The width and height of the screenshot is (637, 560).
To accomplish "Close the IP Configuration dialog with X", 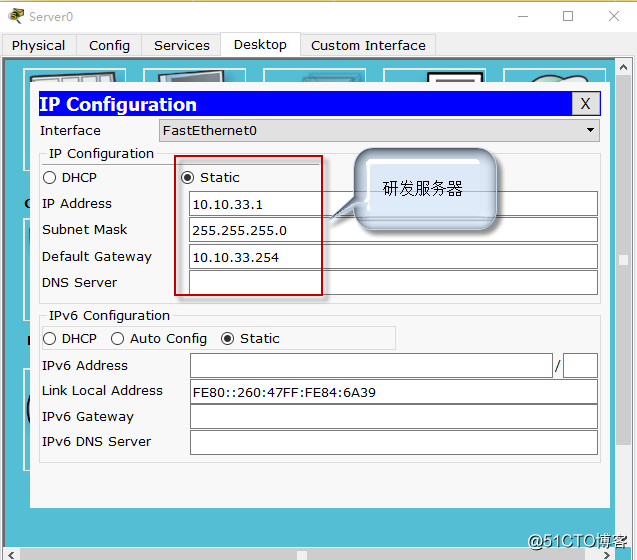I will (585, 104).
